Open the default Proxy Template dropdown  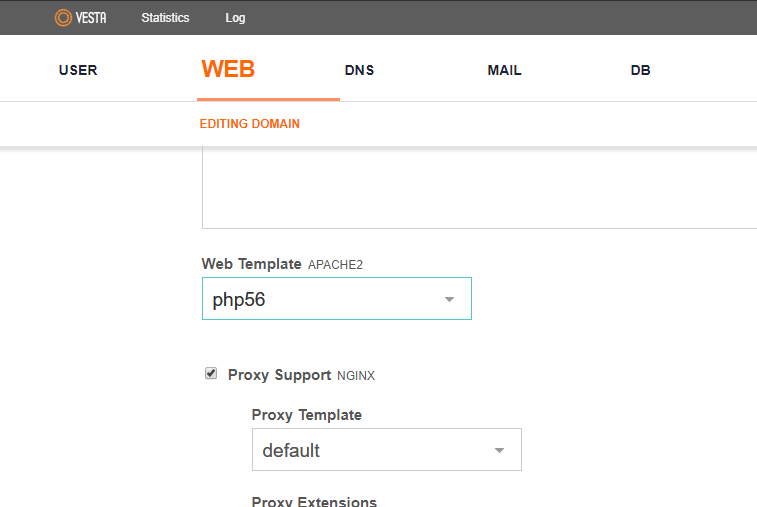pyautogui.click(x=386, y=450)
